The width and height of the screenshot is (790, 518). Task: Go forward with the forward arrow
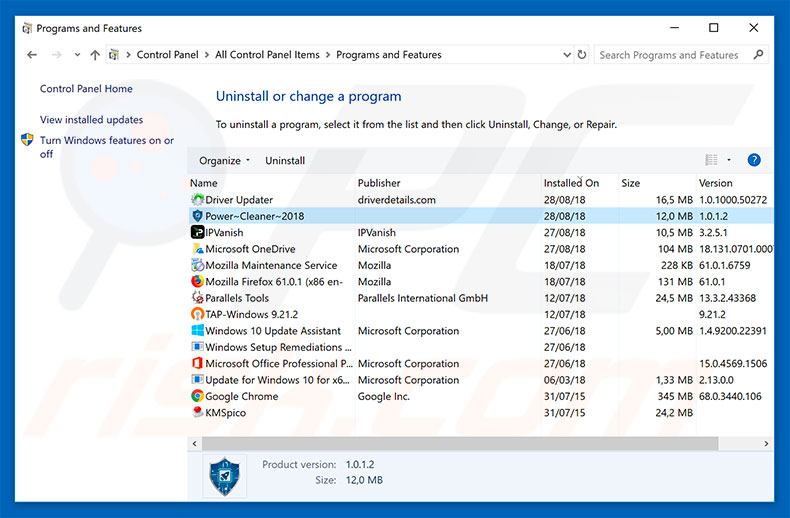(x=56, y=54)
